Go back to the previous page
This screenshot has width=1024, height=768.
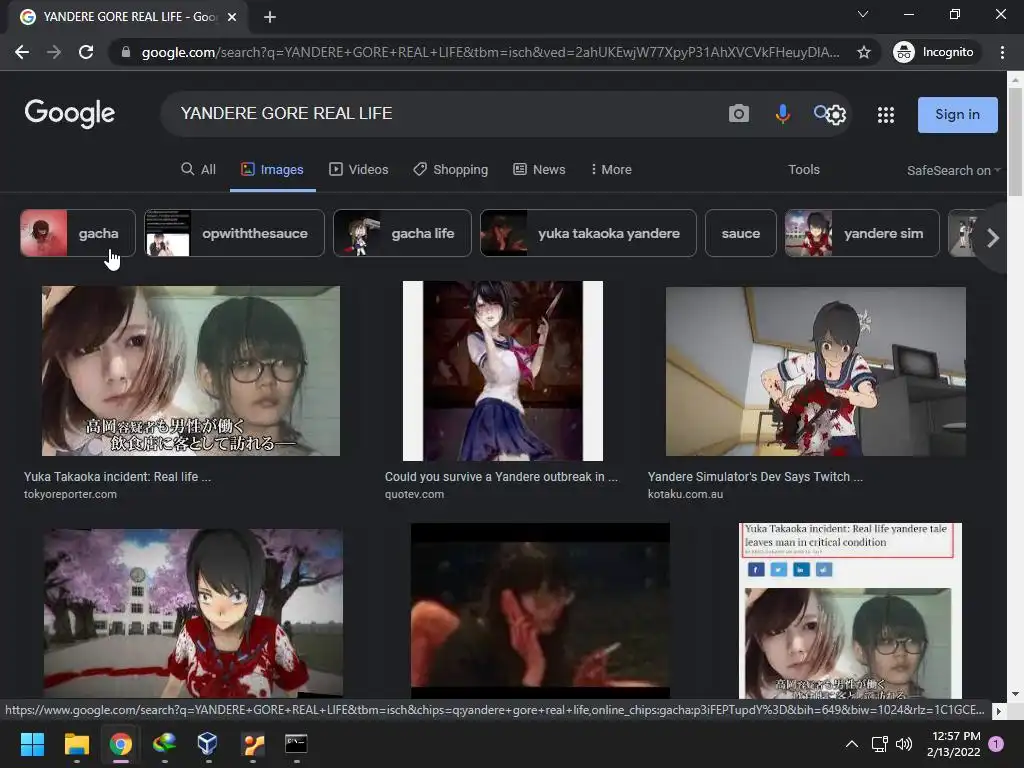pos(22,52)
